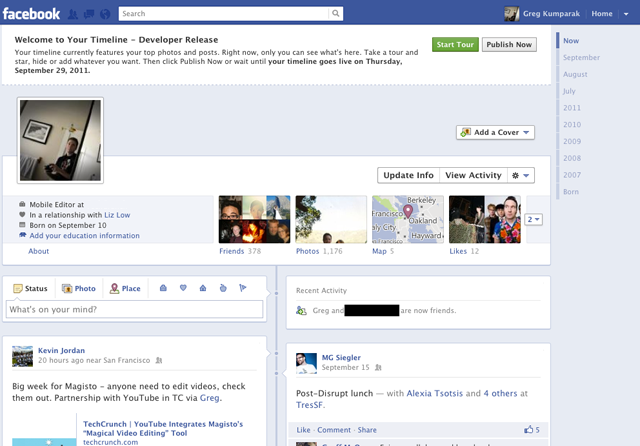Viewport: 640px width, 446px height.
Task: Open Greg Kumparak's avatar in header
Action: click(x=511, y=14)
